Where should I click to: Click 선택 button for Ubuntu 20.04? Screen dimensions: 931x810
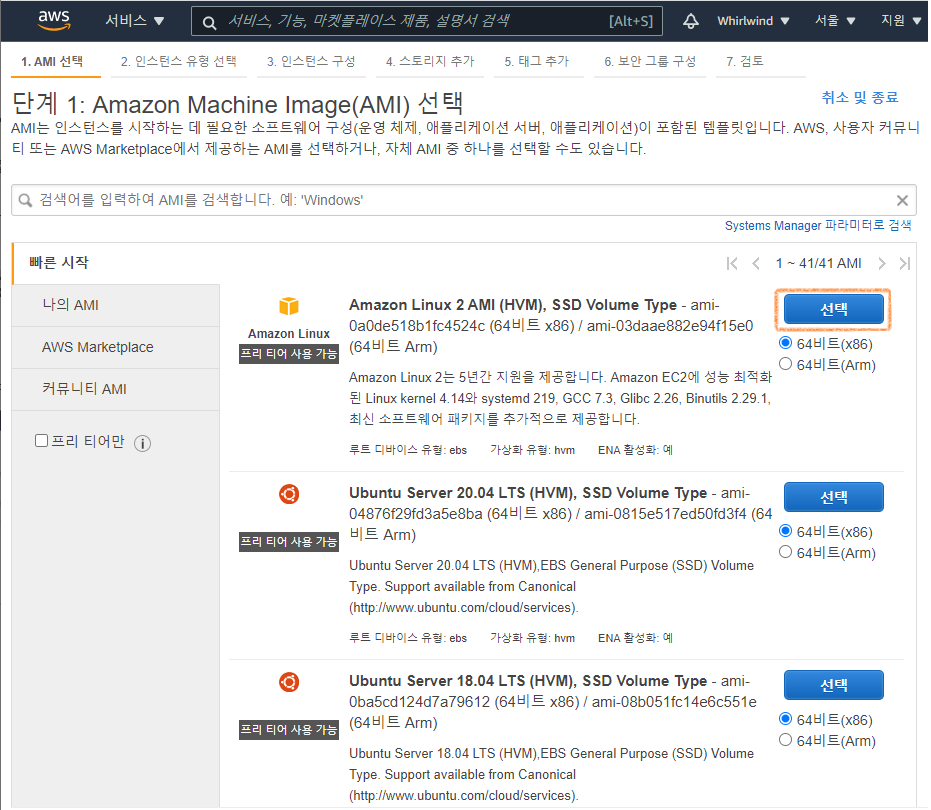(x=833, y=497)
